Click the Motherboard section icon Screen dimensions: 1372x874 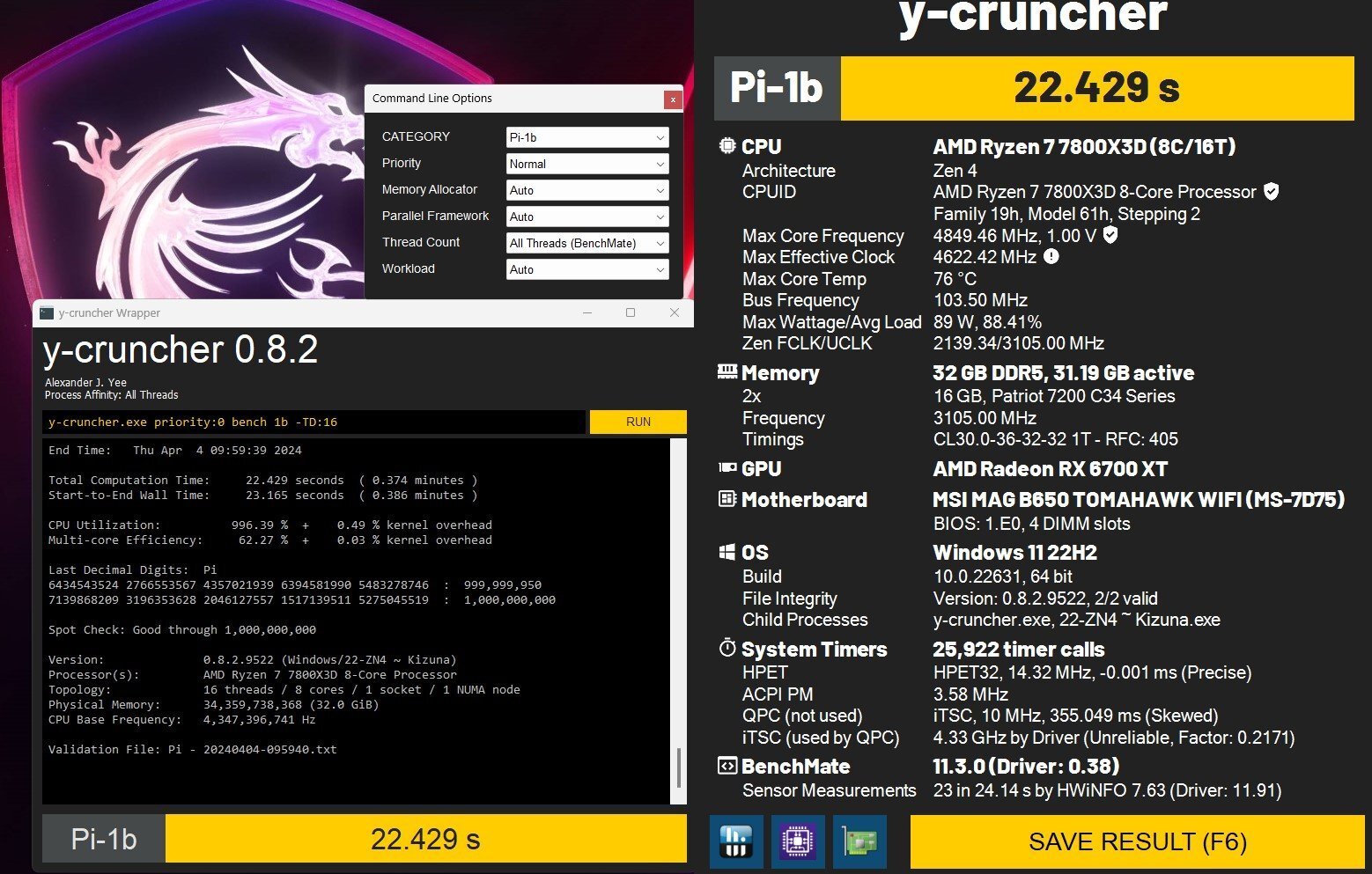727,499
